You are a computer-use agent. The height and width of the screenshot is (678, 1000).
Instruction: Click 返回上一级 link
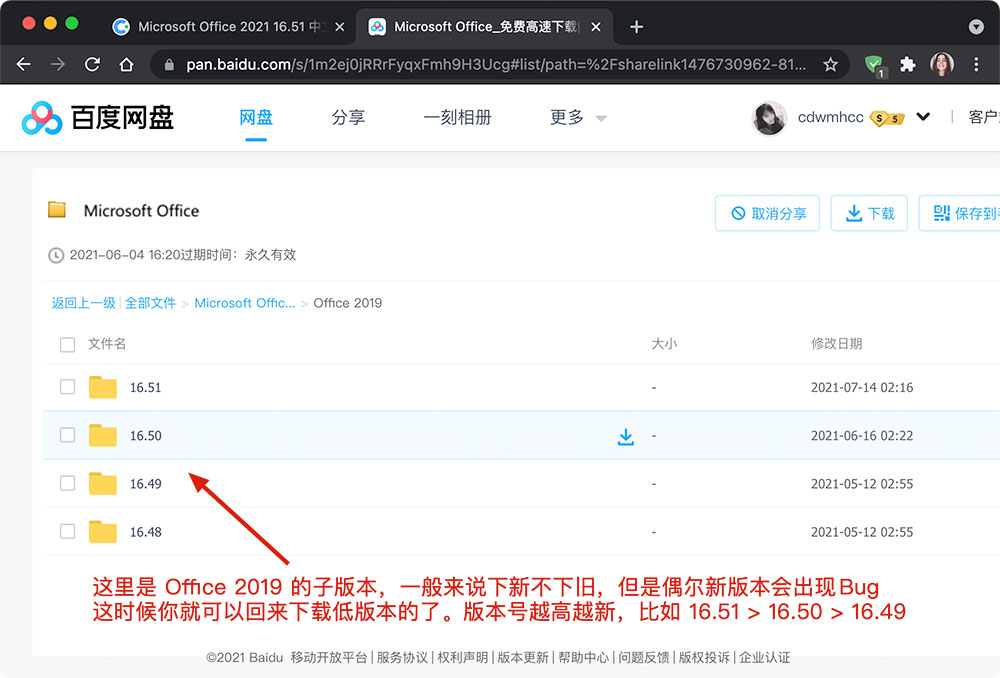[x=84, y=303]
